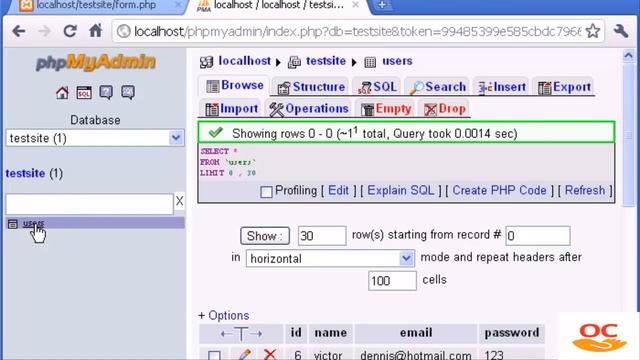Click the Create PHP Code link
This screenshot has width=640, height=360.
[x=499, y=190]
